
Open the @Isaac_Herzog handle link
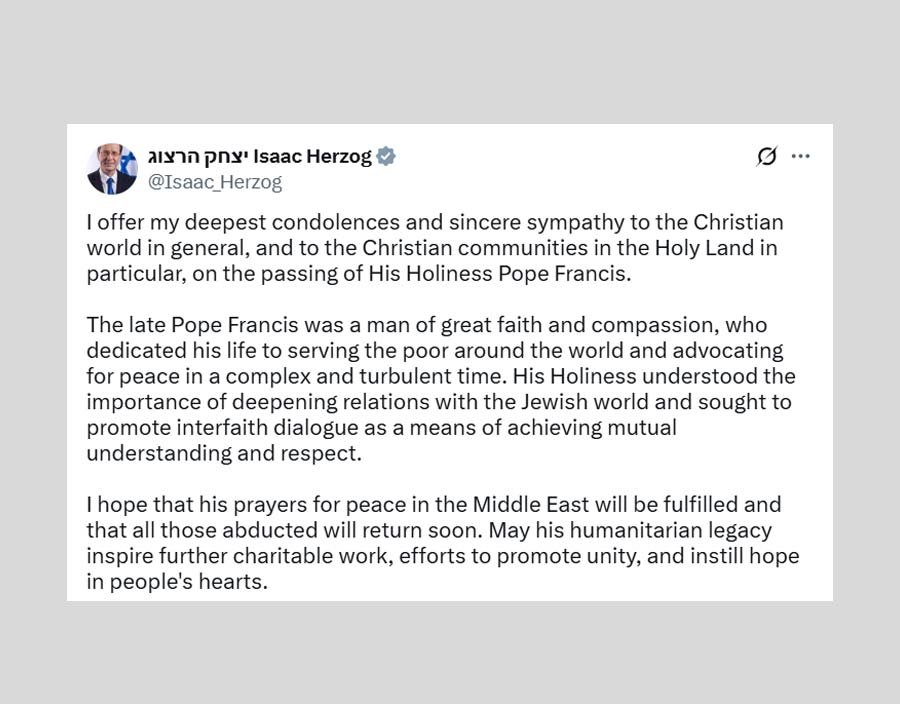215,182
